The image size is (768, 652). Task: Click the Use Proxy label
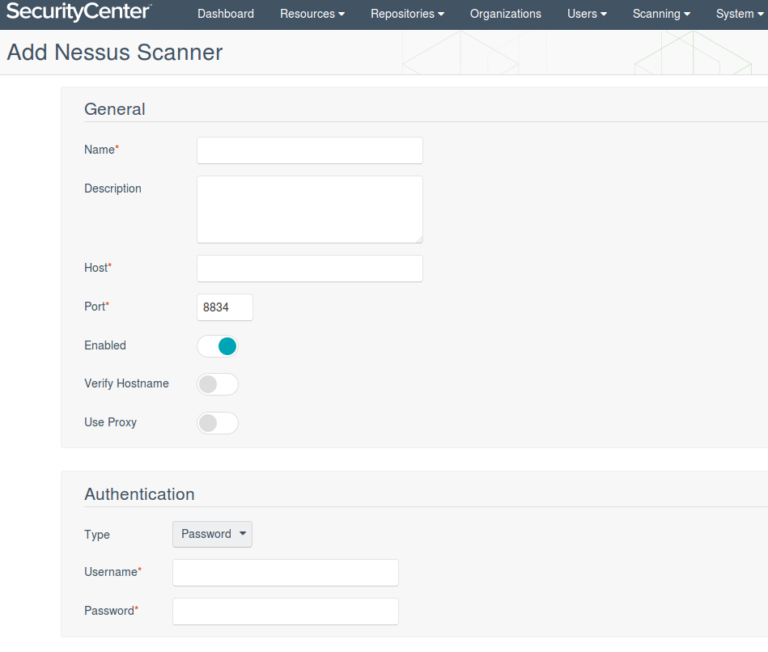coord(110,422)
